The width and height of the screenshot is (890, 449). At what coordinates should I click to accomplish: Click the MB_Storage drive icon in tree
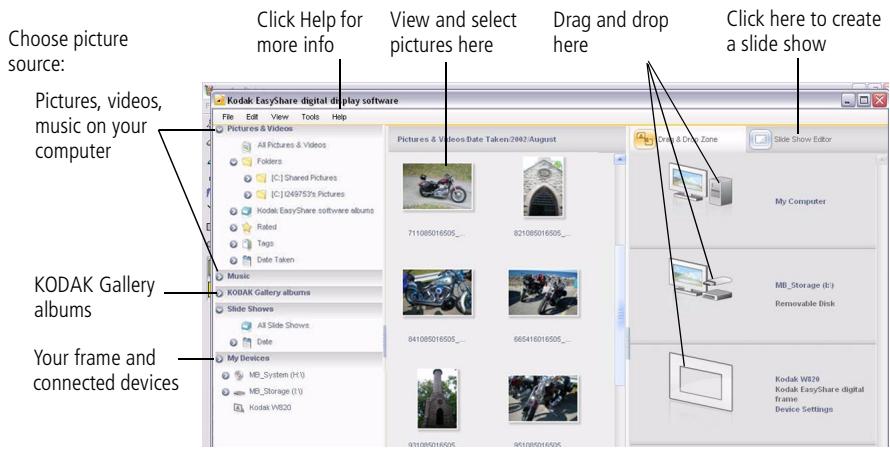coord(239,392)
